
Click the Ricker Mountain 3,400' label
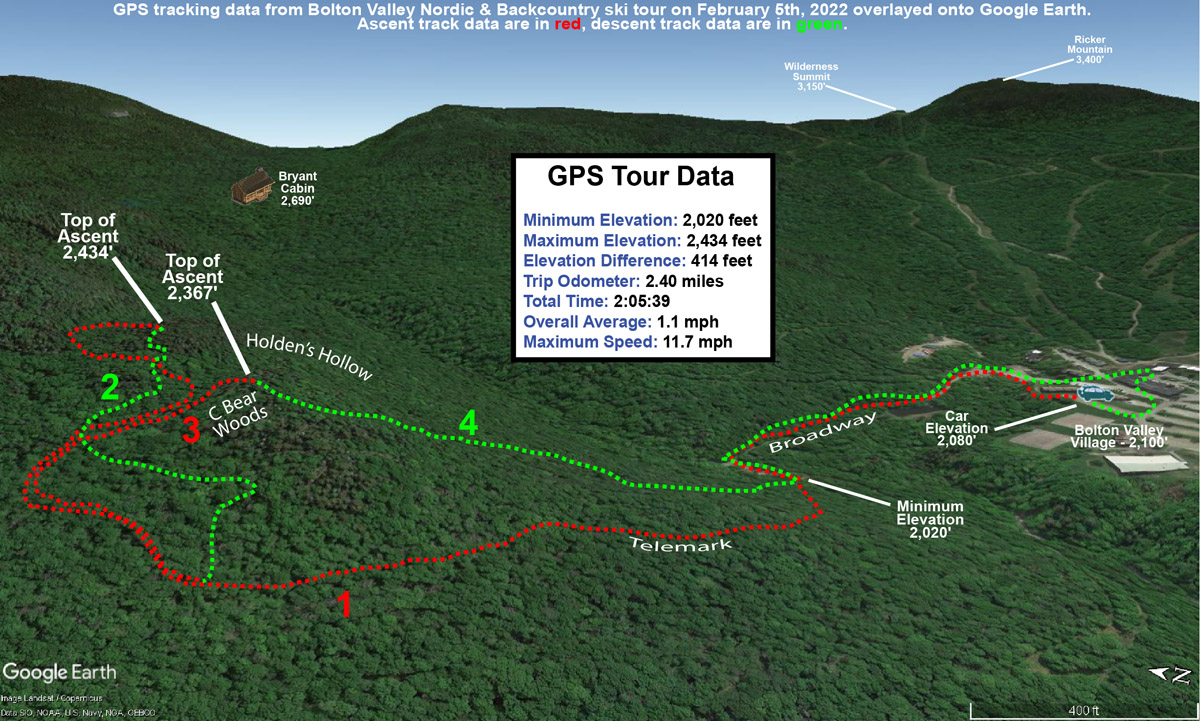click(x=1089, y=50)
